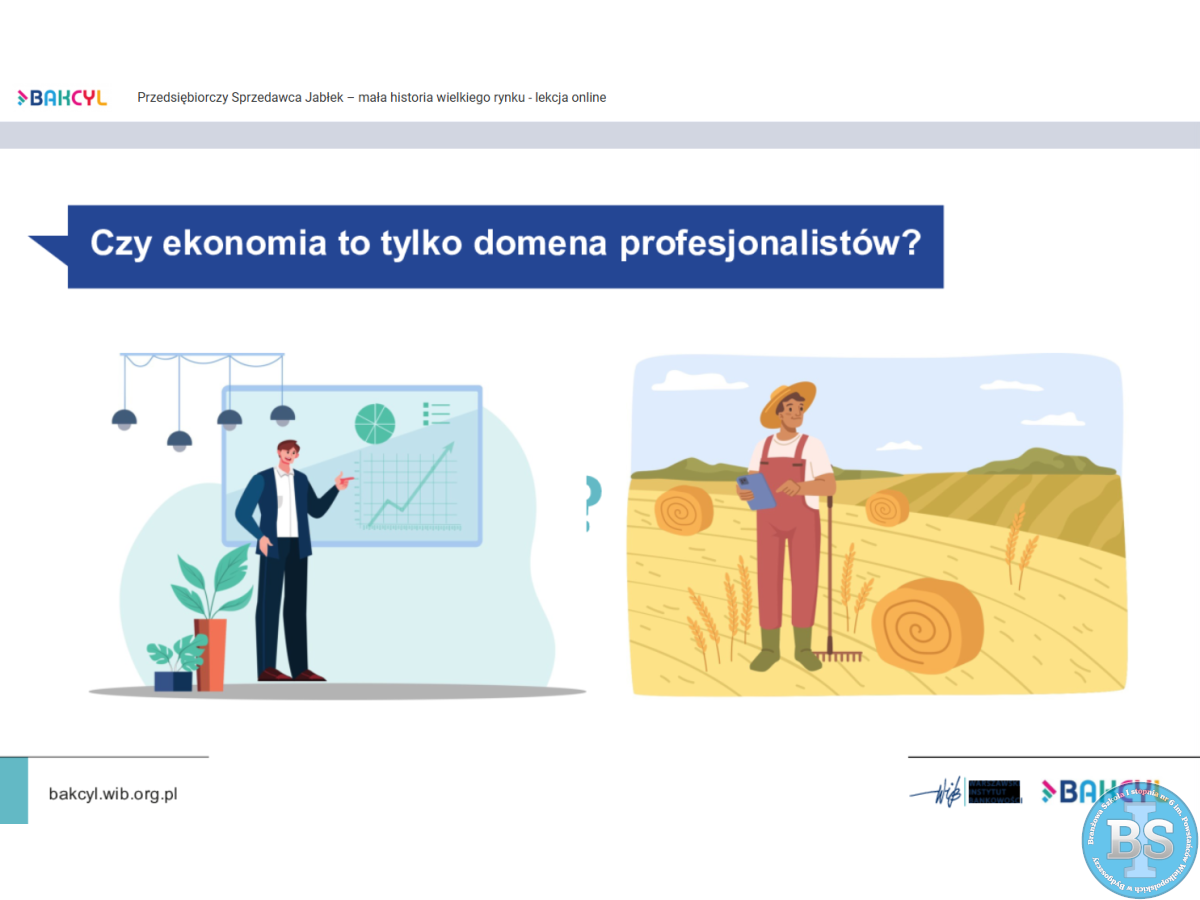Screen dimensions: 1200x900
Task: Click the lesson title text in the header
Action: click(x=371, y=97)
